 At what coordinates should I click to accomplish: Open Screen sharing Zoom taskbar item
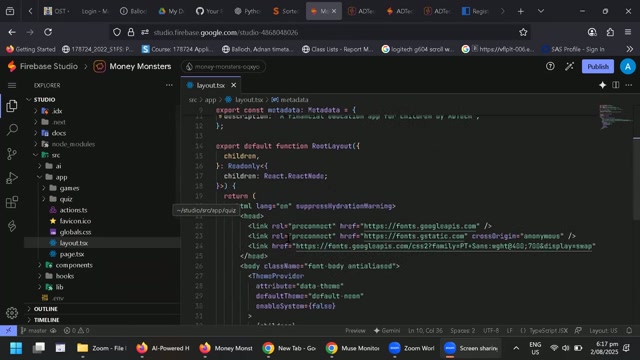(471, 348)
